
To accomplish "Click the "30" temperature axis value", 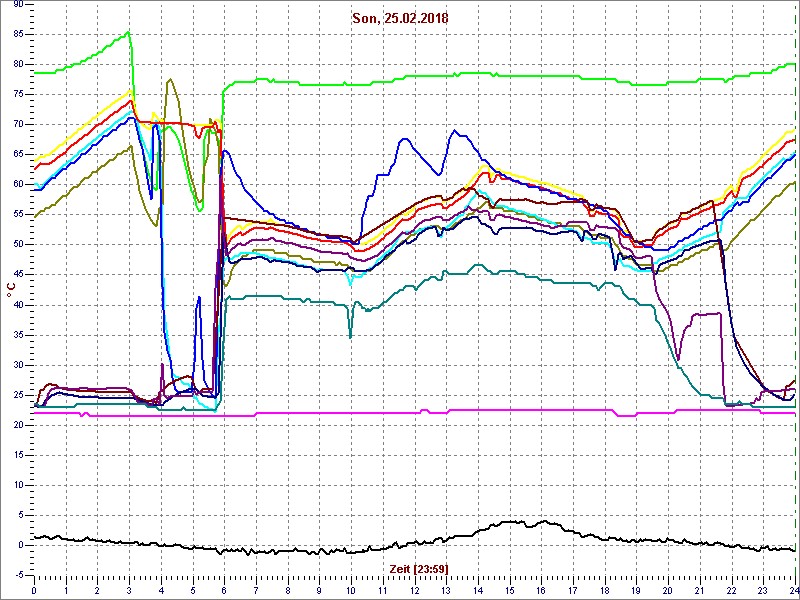I will [x=17, y=365].
